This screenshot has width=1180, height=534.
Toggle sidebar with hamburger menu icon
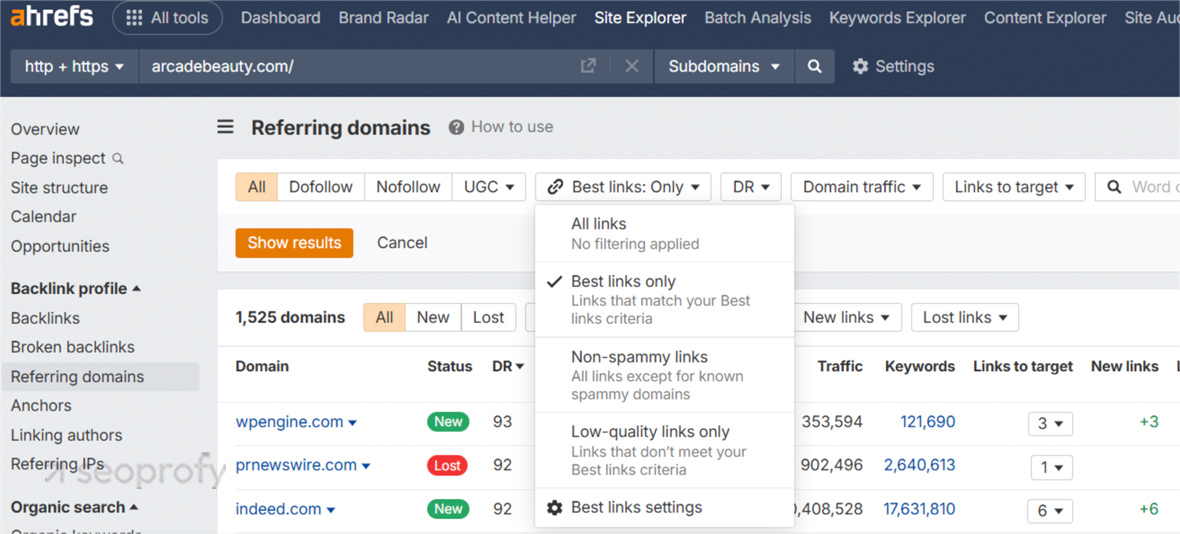(x=226, y=127)
